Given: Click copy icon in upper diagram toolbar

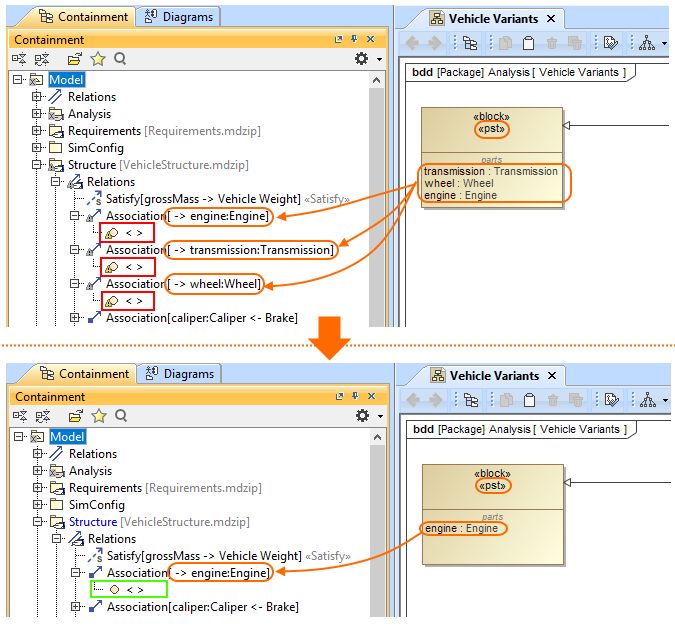Looking at the screenshot, I should point(506,43).
